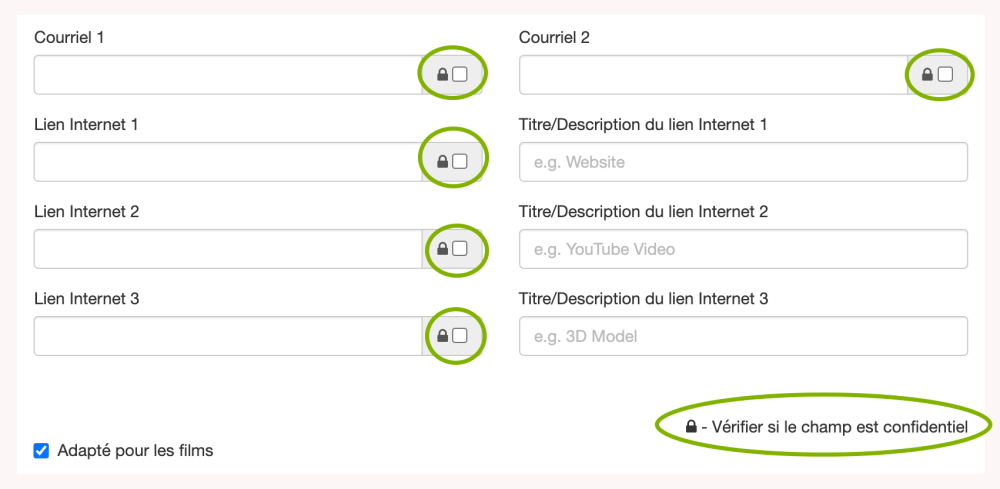Click the lock icon beside Courriel 2
This screenshot has height=489, width=1000.
927,74
